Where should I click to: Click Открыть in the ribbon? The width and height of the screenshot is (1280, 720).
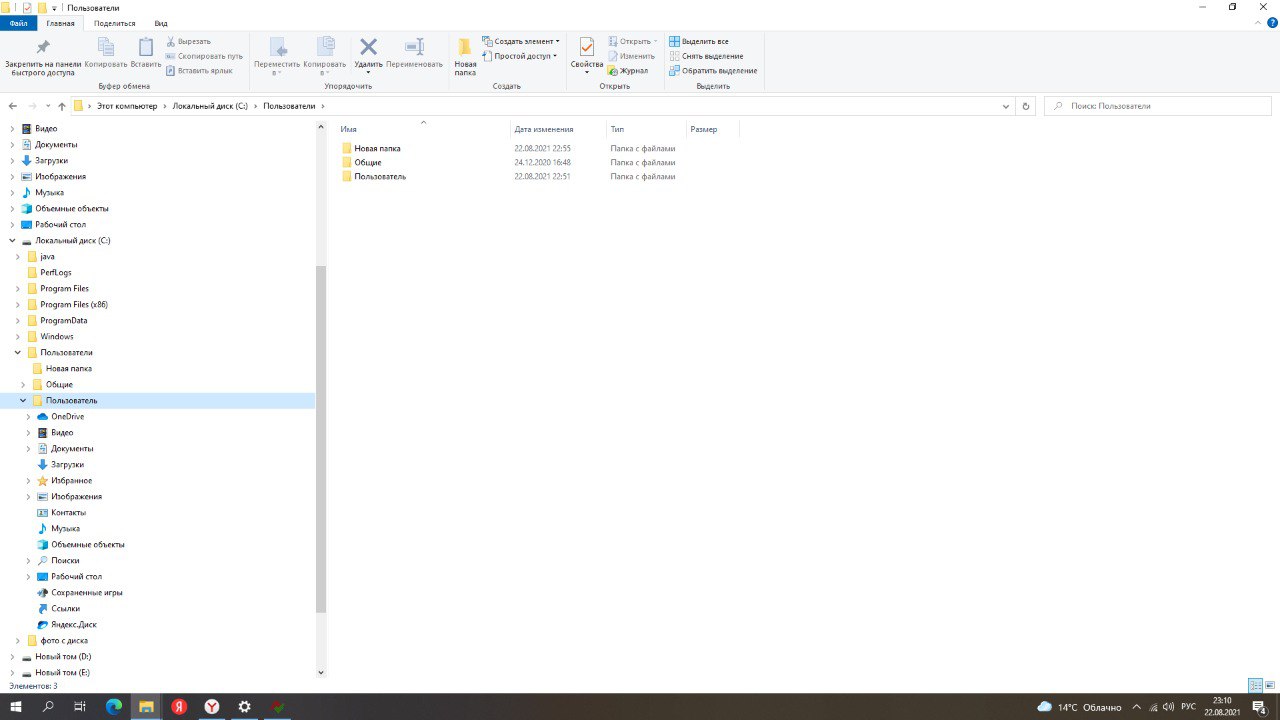[x=633, y=42]
